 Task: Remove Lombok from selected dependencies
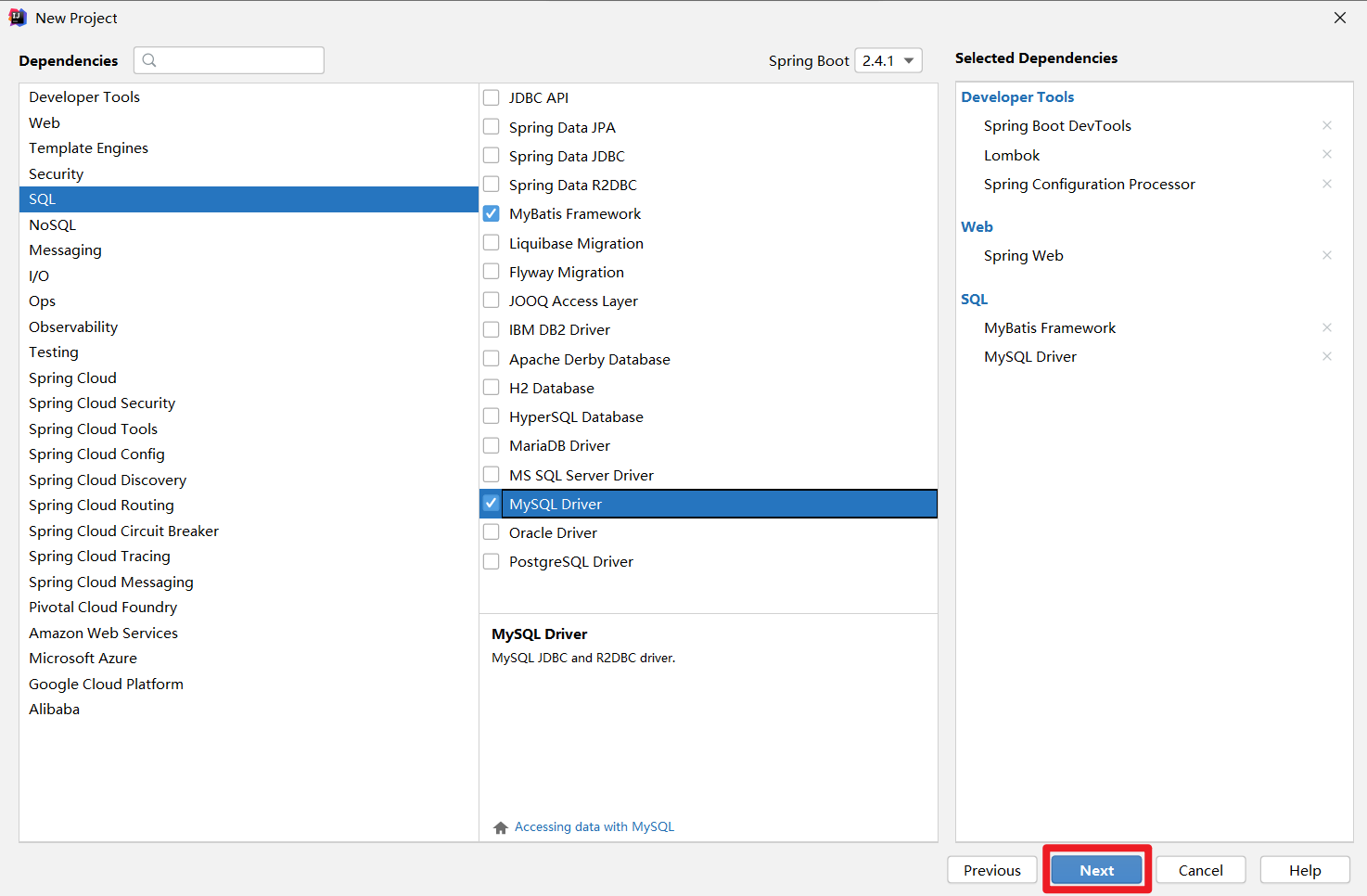point(1327,154)
